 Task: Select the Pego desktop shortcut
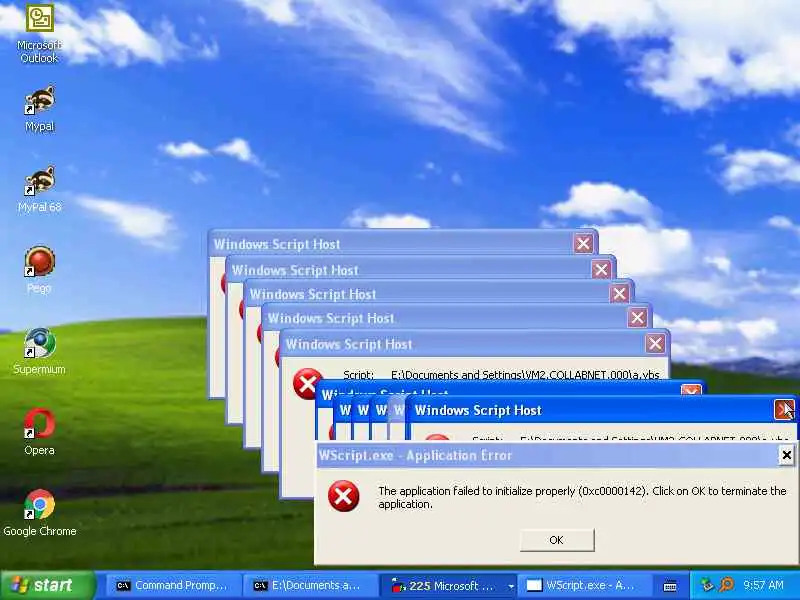(39, 270)
